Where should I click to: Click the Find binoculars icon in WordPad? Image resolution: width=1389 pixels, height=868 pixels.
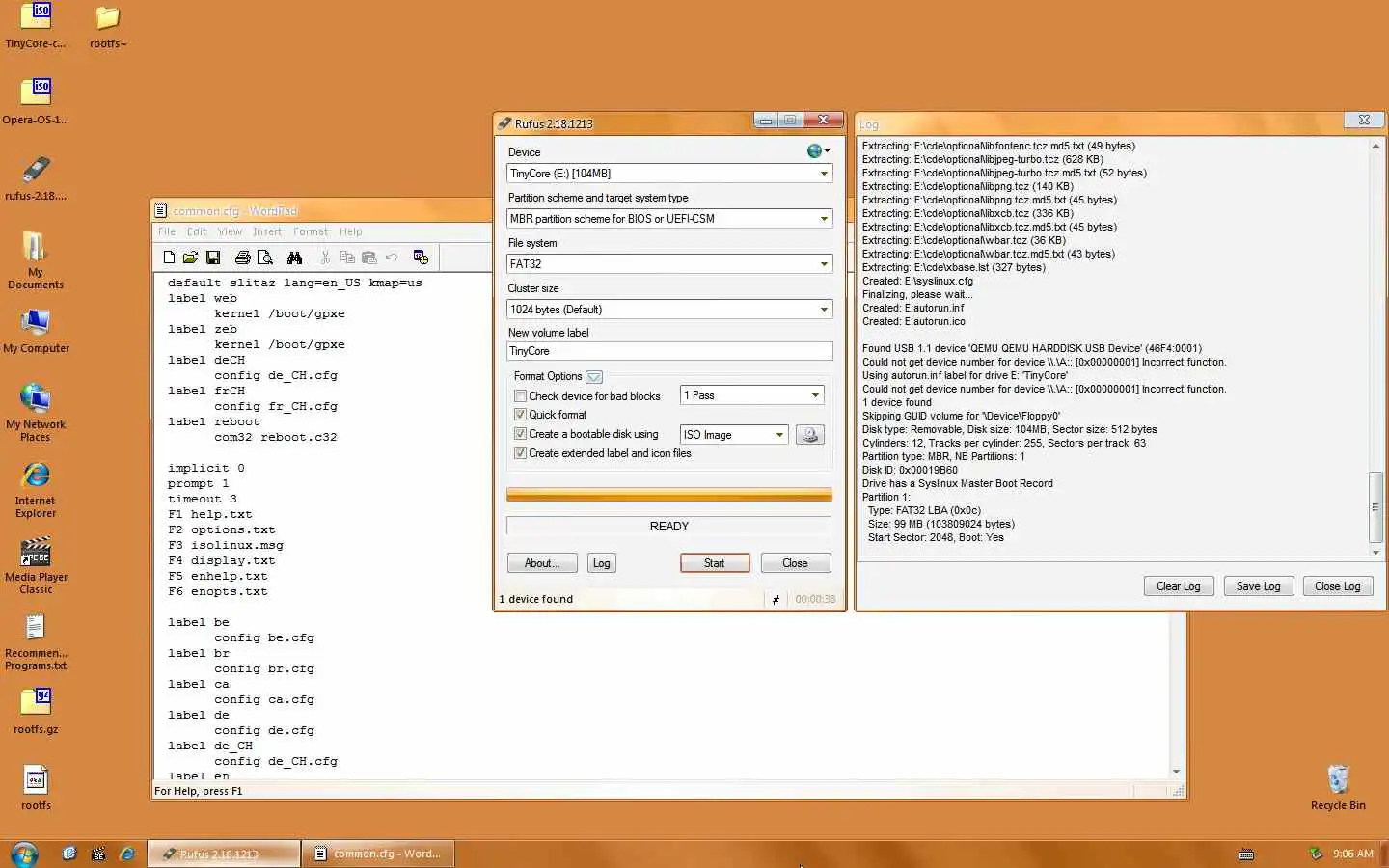coord(295,258)
